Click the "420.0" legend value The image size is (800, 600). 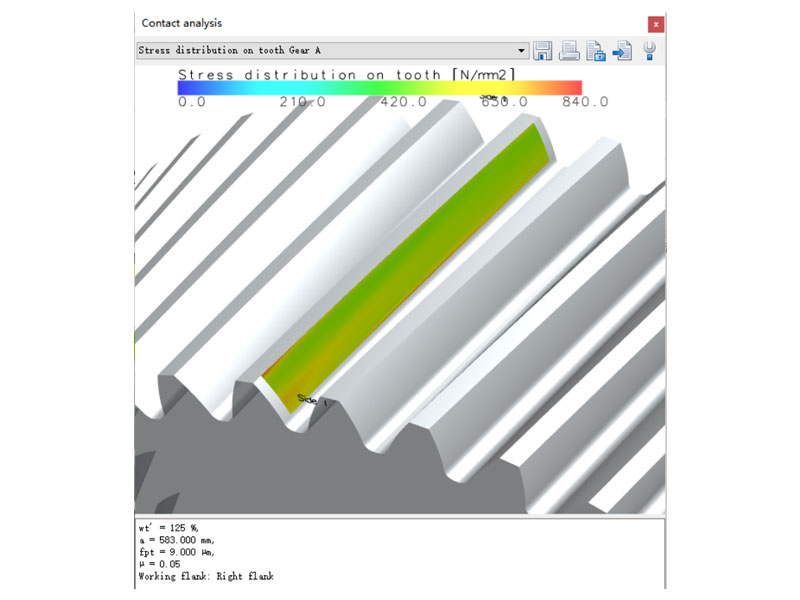pos(404,102)
